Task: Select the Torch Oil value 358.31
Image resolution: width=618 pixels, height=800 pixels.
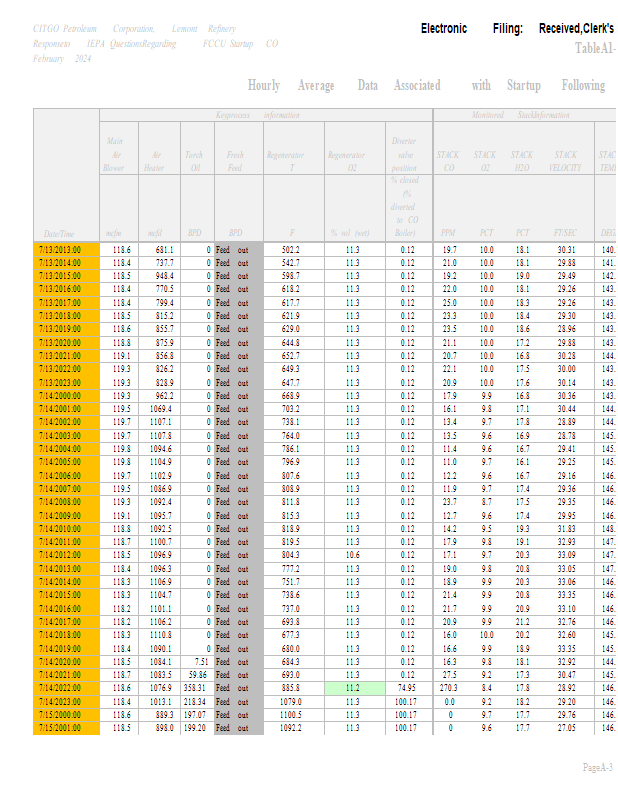Action: 196,689
